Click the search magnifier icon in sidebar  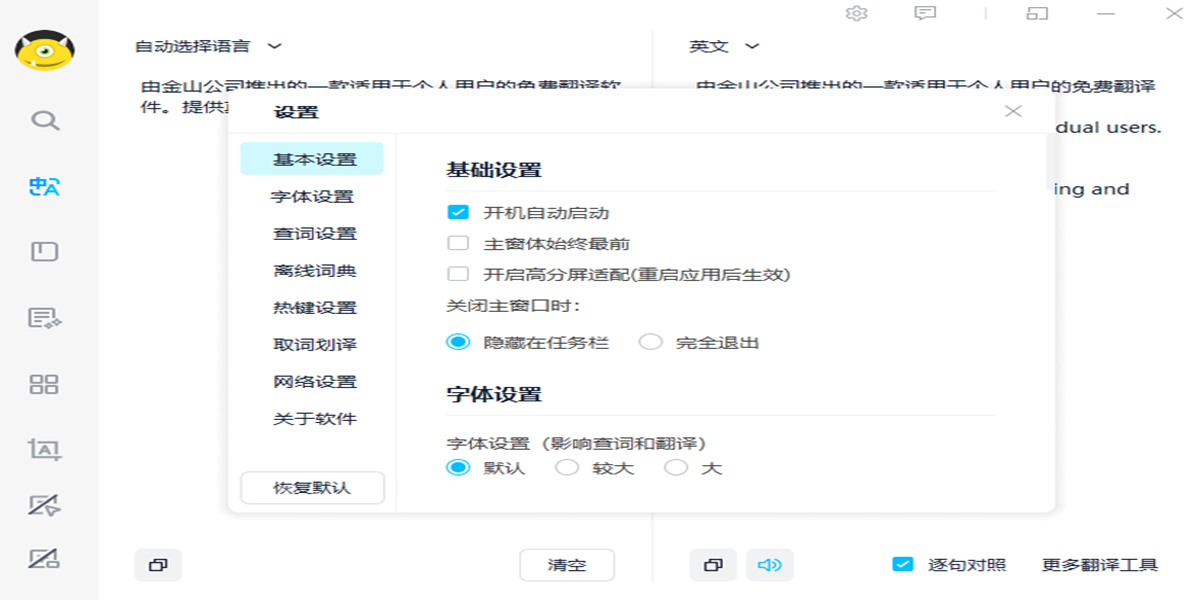click(x=45, y=121)
